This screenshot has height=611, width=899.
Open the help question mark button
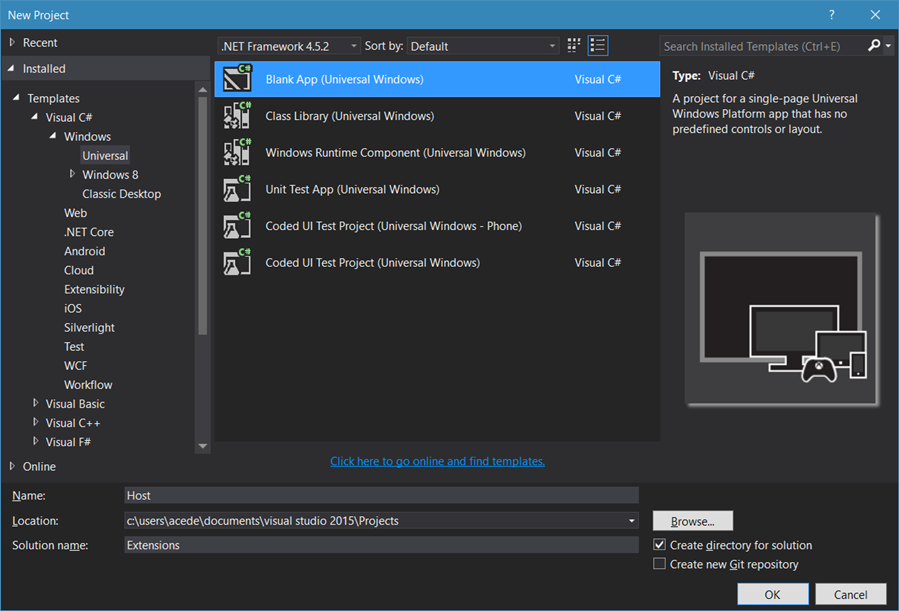coord(831,15)
